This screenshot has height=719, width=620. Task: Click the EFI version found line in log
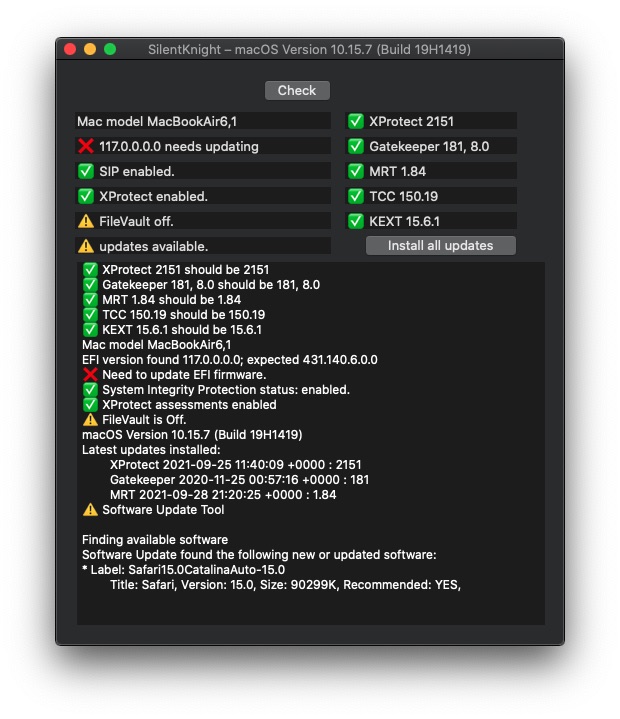tap(229, 360)
